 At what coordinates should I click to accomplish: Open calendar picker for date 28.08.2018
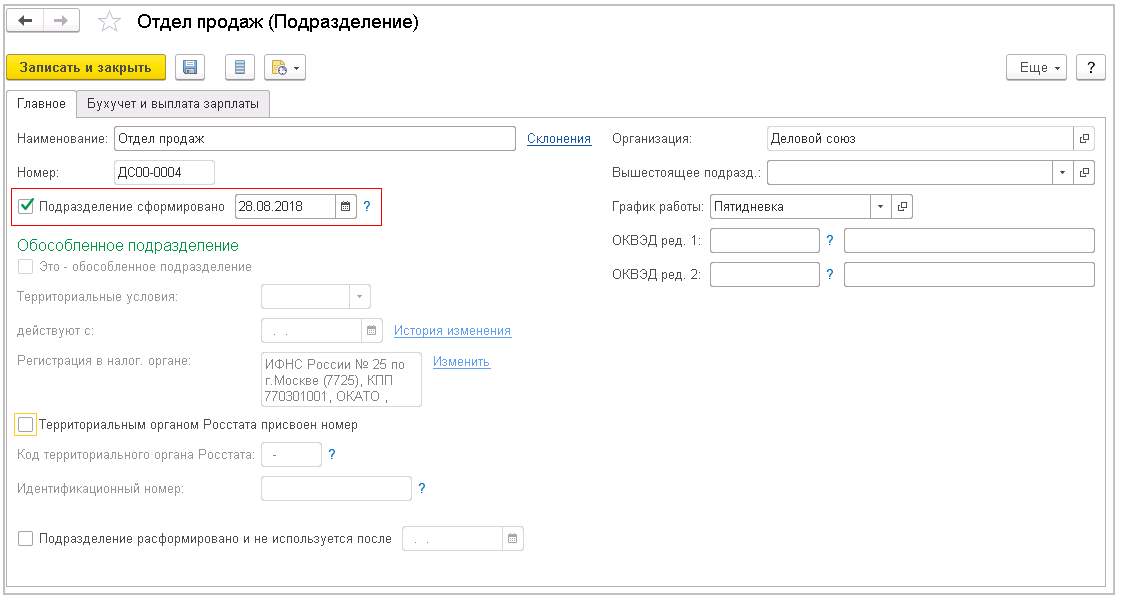point(344,206)
